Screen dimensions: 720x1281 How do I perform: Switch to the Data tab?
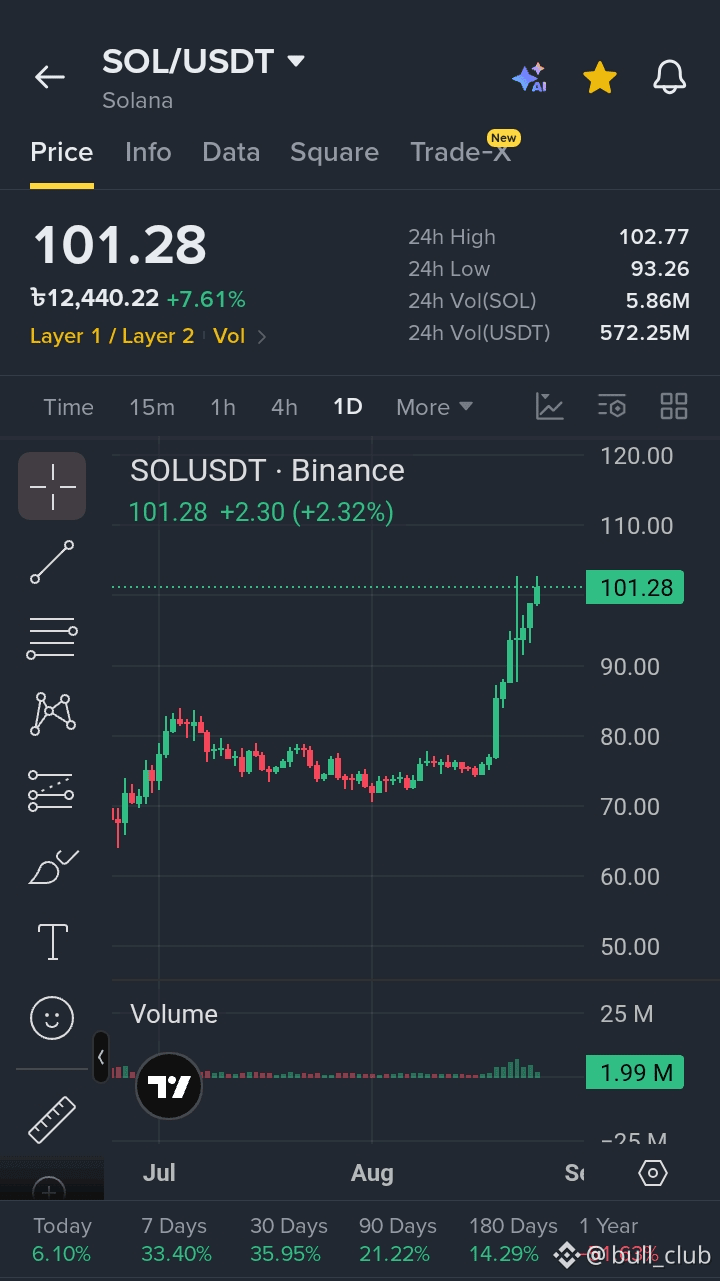click(x=231, y=152)
